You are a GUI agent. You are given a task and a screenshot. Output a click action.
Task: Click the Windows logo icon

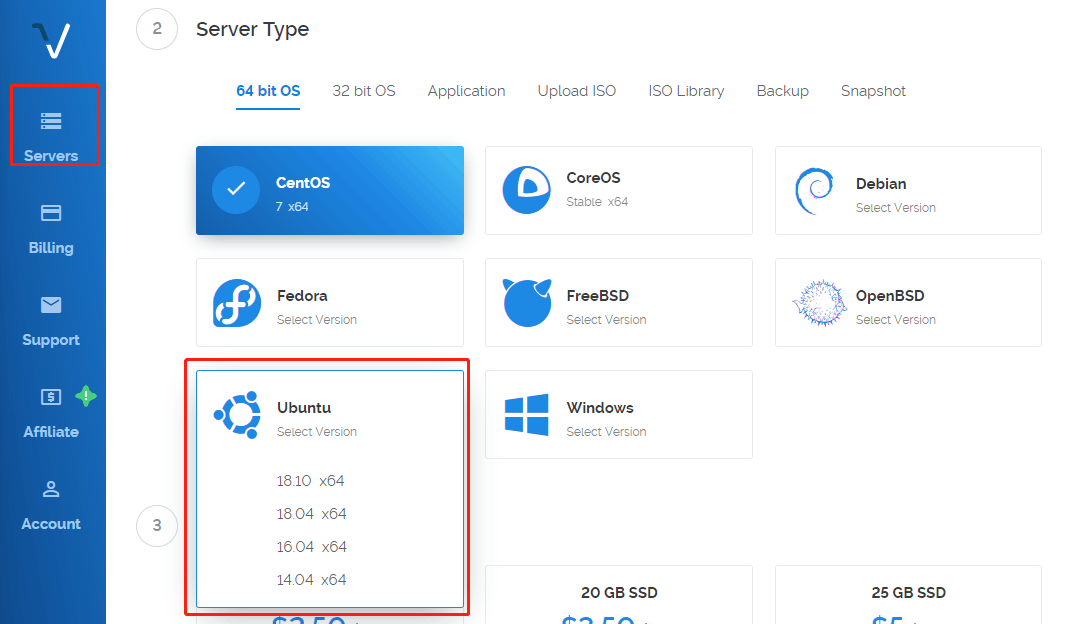[x=527, y=414]
